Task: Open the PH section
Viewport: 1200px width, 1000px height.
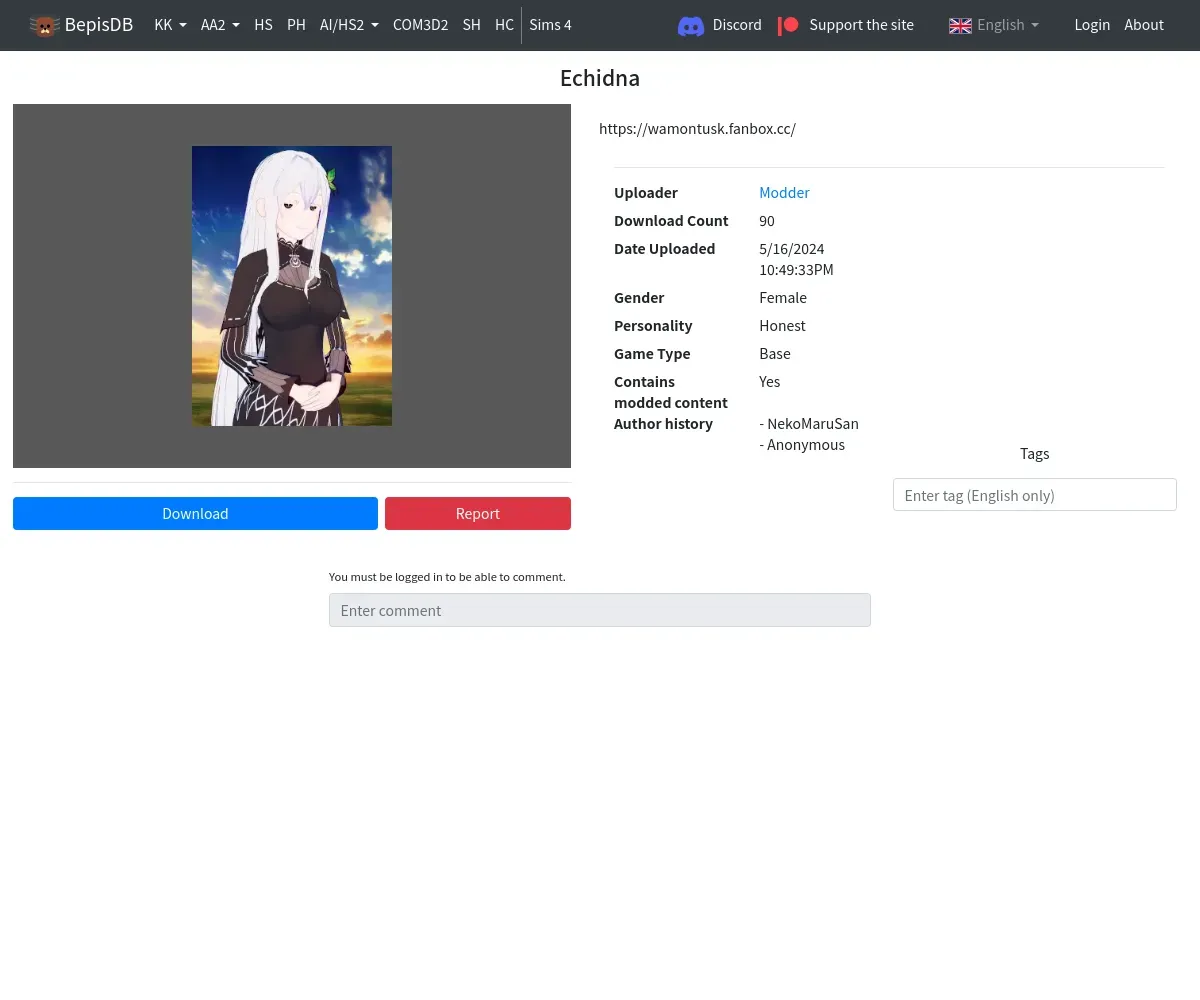Action: [296, 25]
